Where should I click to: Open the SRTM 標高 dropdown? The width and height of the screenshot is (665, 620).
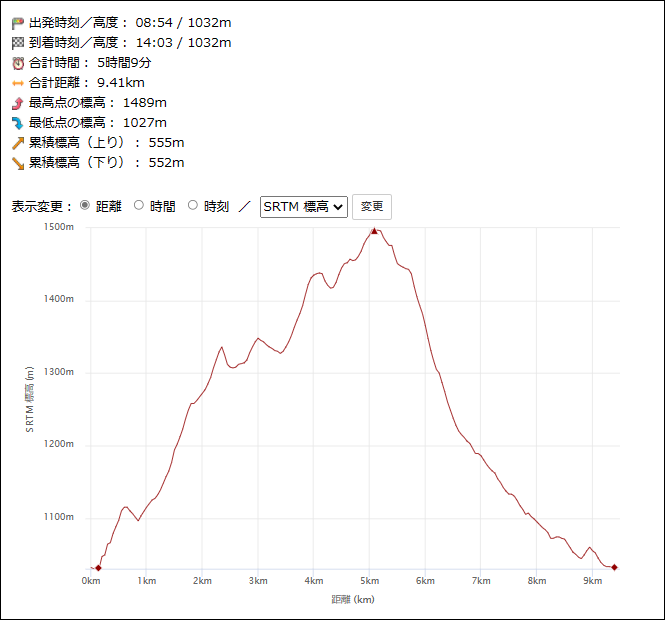pyautogui.click(x=303, y=207)
